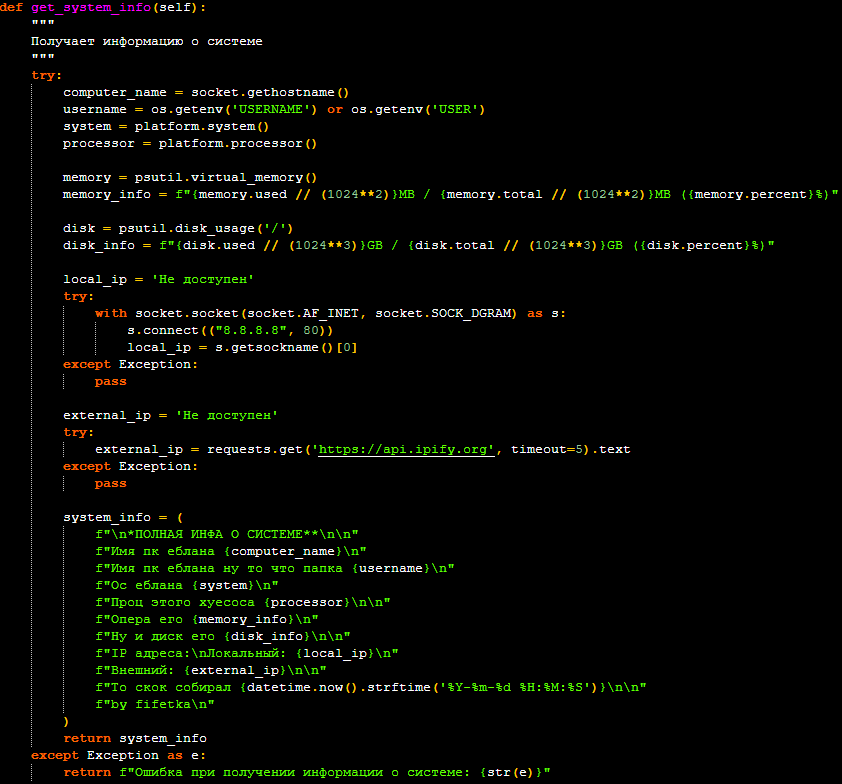Viewport: 842px width, 784px height.
Task: Click the system_info opening parenthesis line
Action: (122, 517)
